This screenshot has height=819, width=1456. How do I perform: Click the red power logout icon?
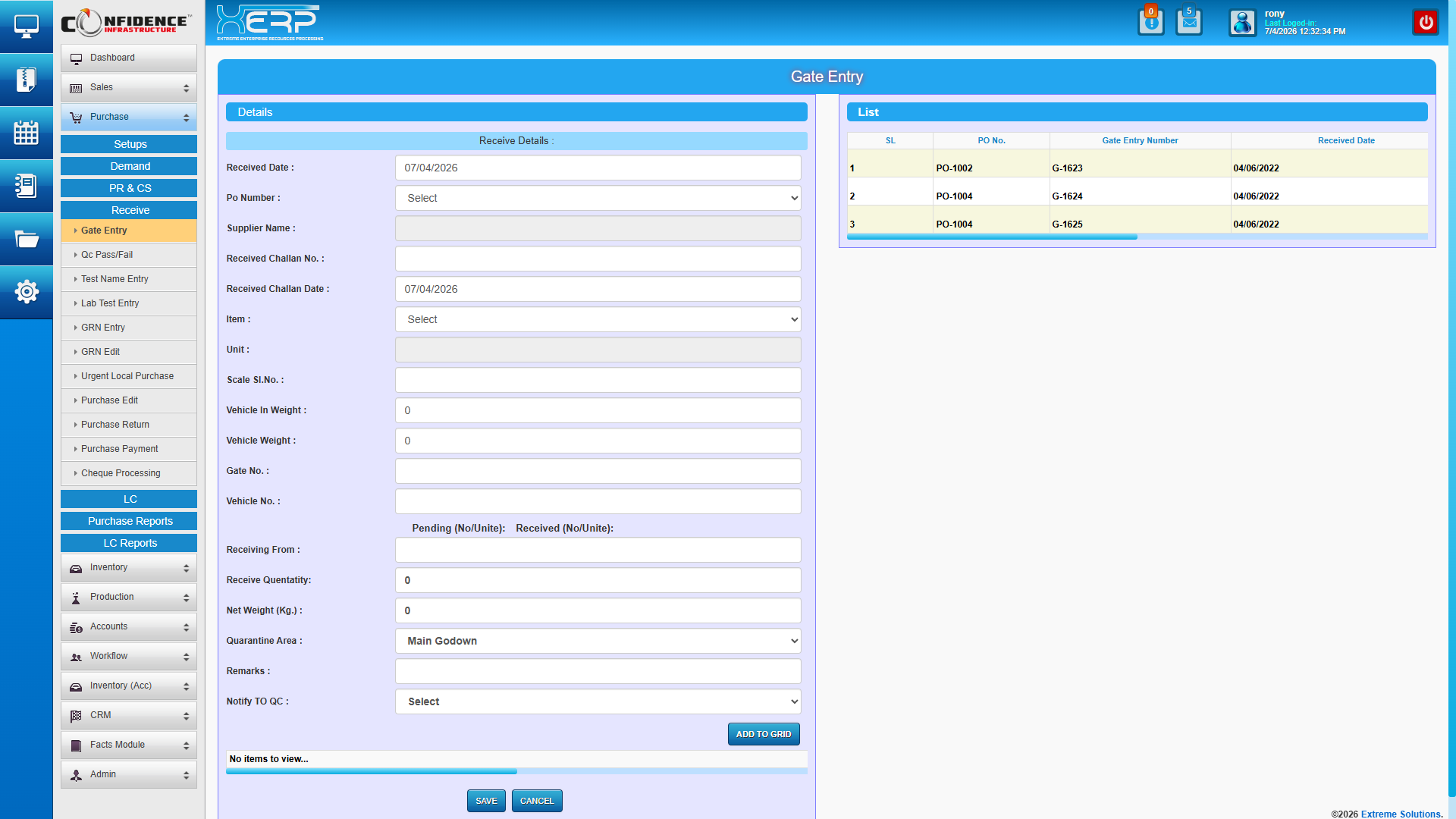[x=1426, y=22]
